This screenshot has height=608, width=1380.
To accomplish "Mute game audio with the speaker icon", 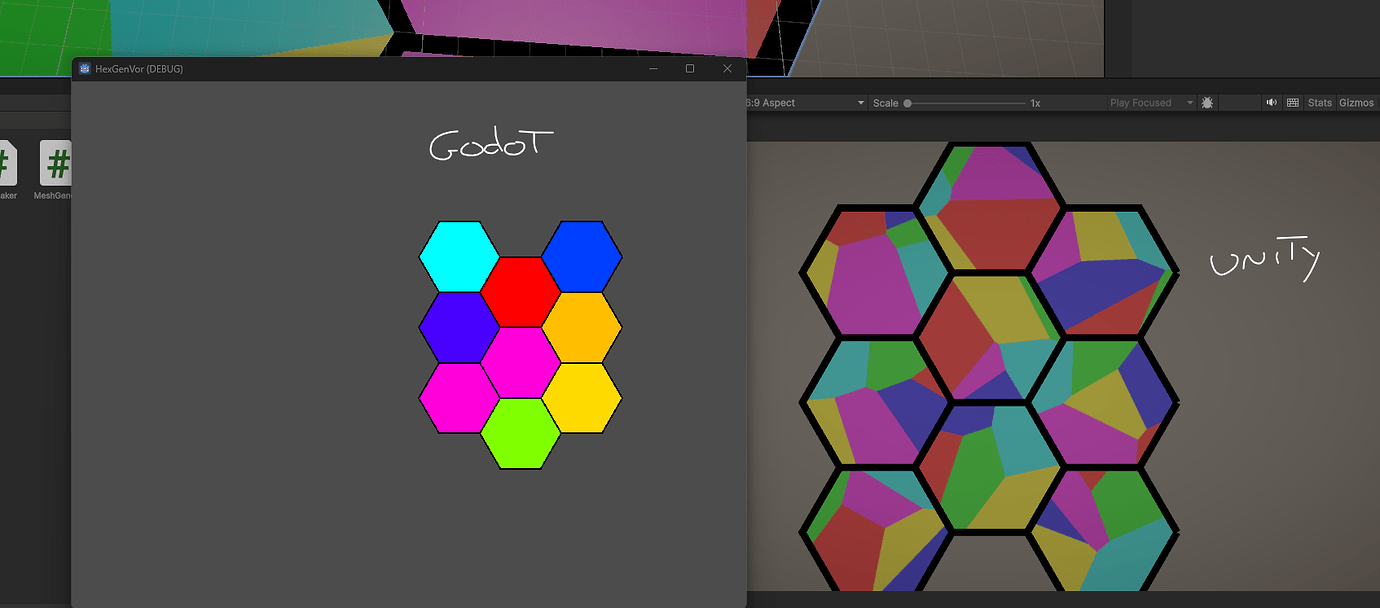I will (1270, 102).
